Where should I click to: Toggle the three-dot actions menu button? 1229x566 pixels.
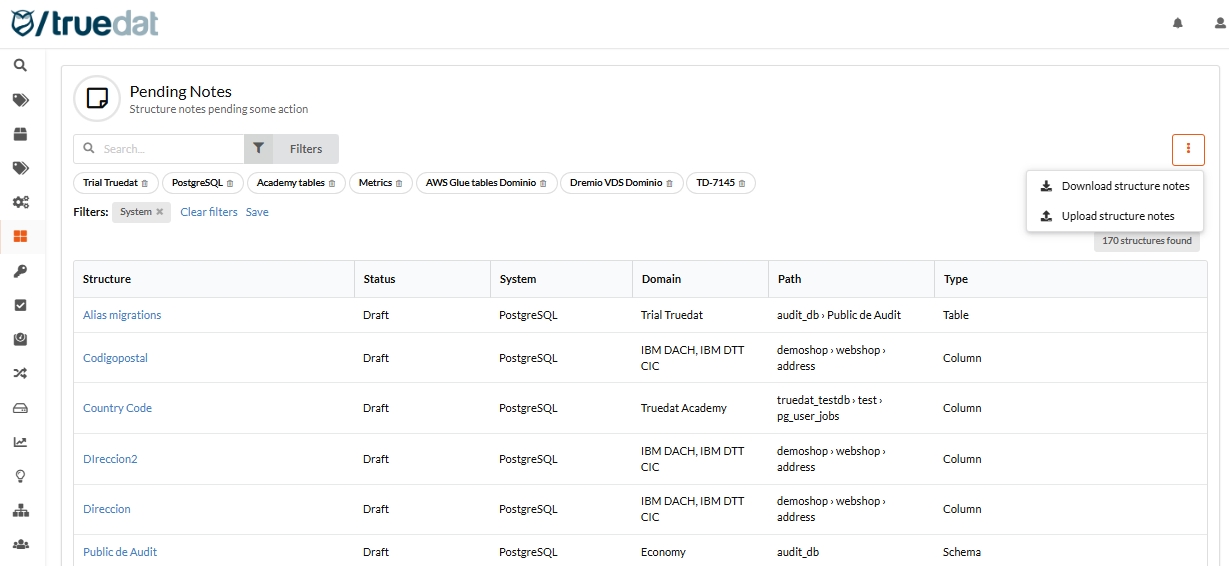point(1188,149)
